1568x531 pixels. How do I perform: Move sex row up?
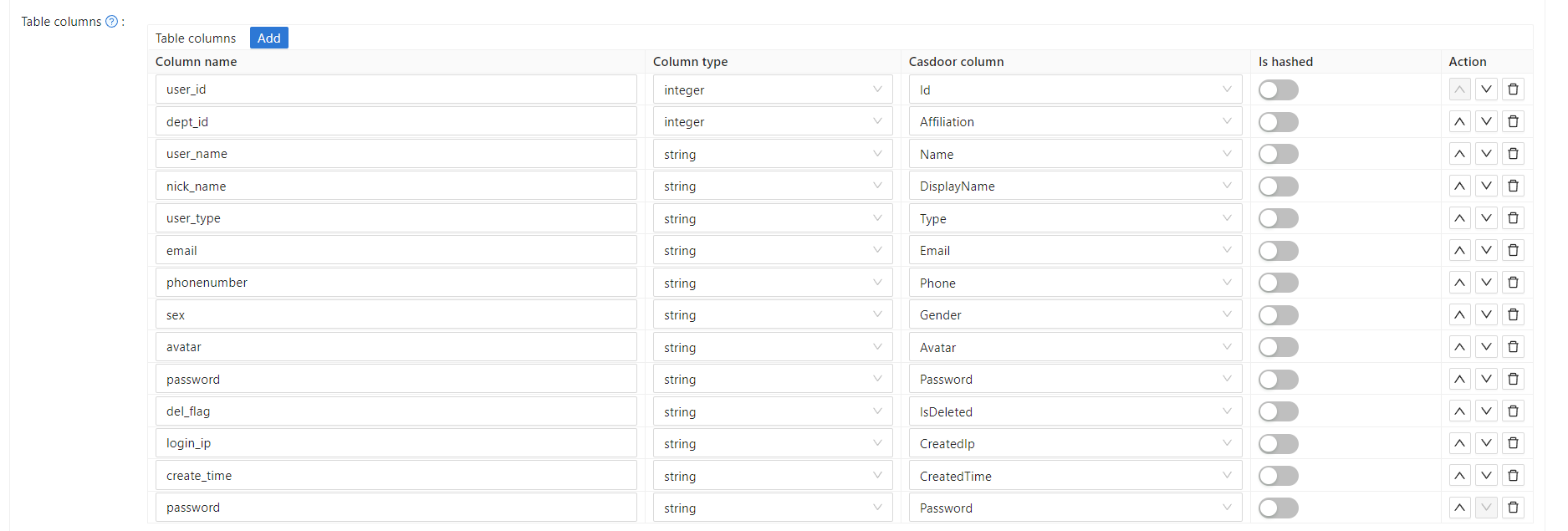(1459, 315)
